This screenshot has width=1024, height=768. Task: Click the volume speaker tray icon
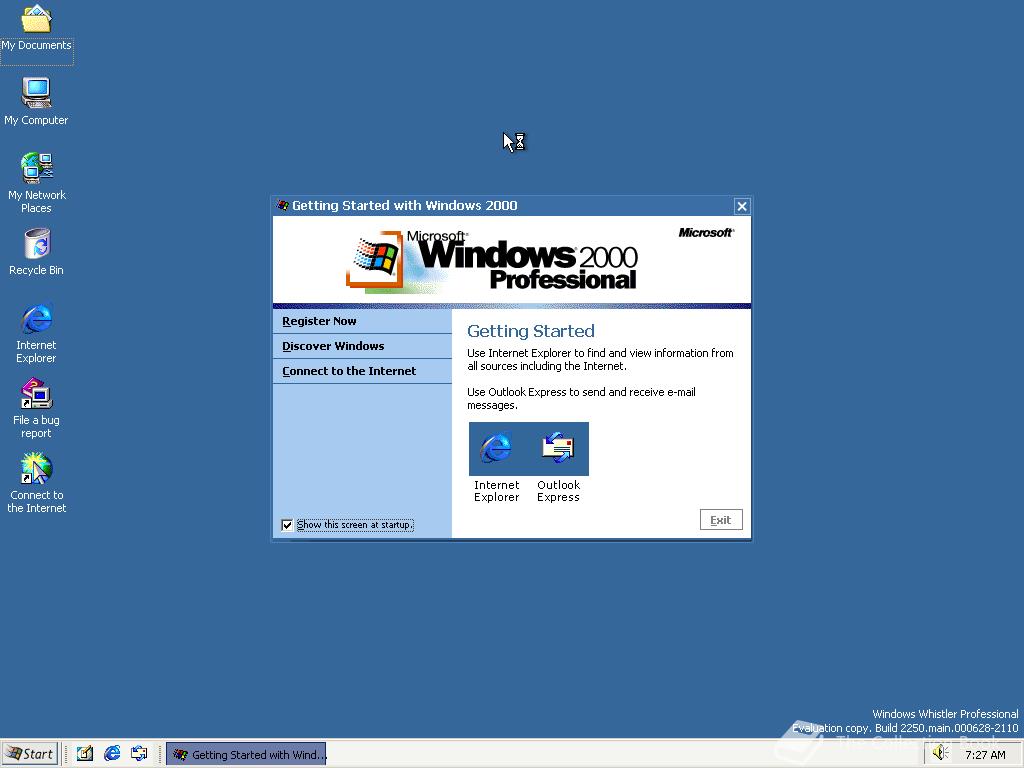pyautogui.click(x=940, y=753)
